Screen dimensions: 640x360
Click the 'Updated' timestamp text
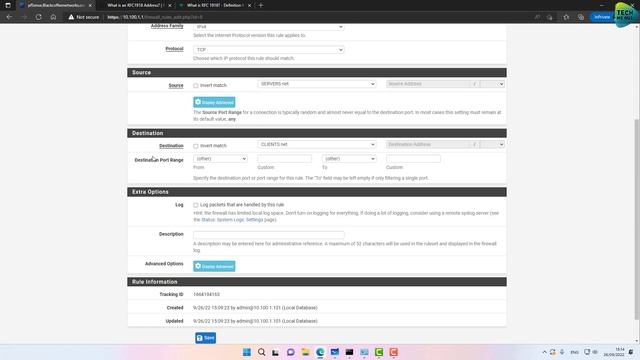255,321
